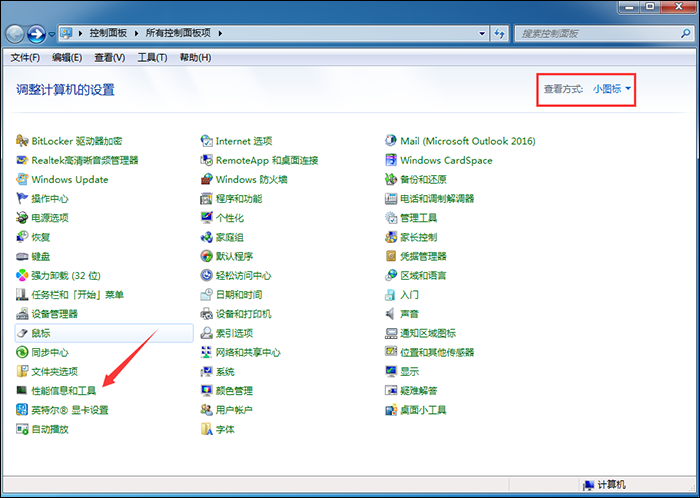Open the 查看(V) menu
Image resolution: width=700 pixels, height=498 pixels.
coord(110,58)
